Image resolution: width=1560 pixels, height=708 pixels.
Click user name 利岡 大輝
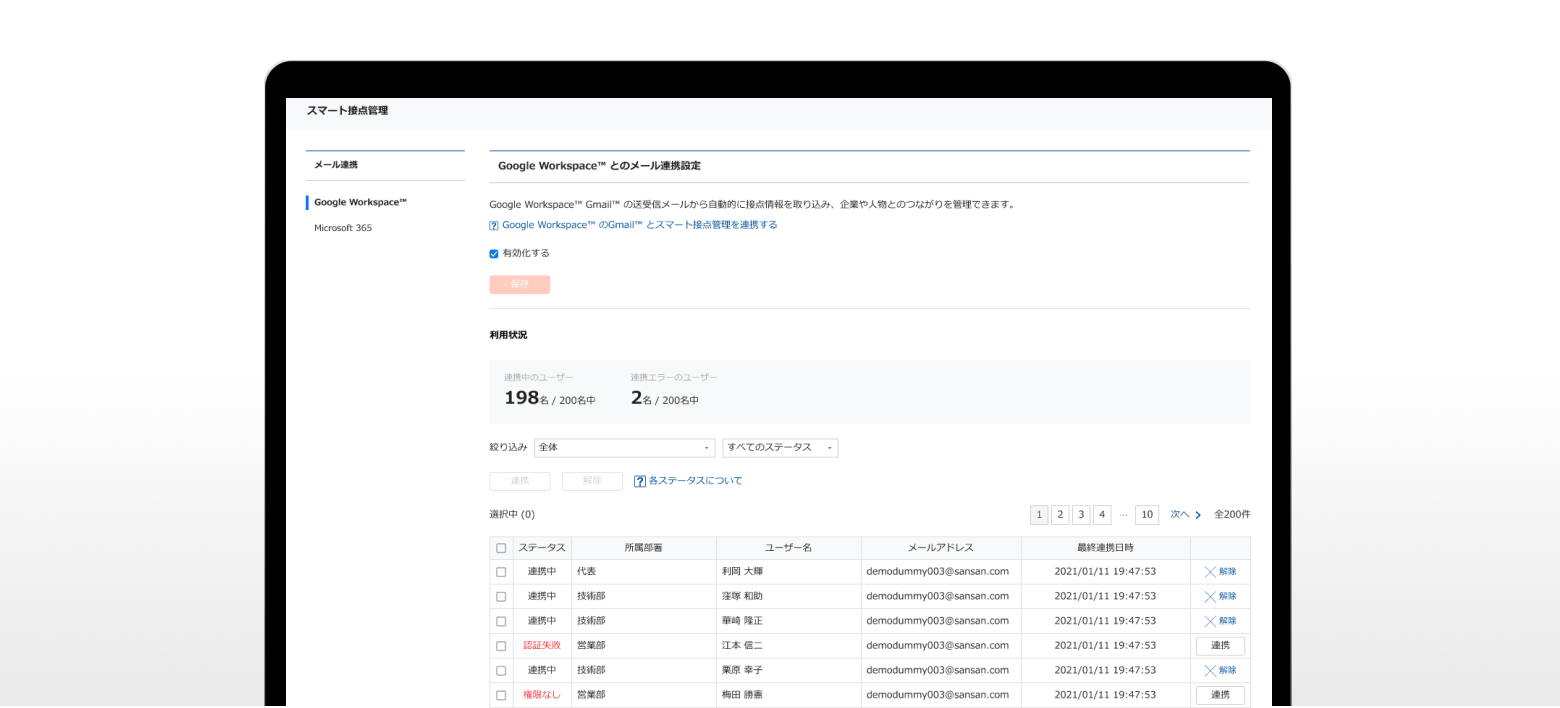pyautogui.click(x=741, y=572)
